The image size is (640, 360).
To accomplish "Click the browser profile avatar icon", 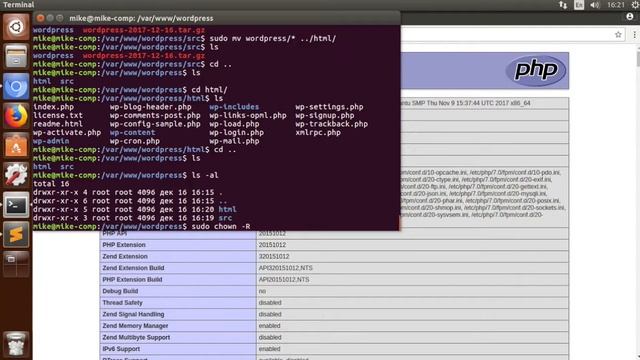I will click(630, 16).
